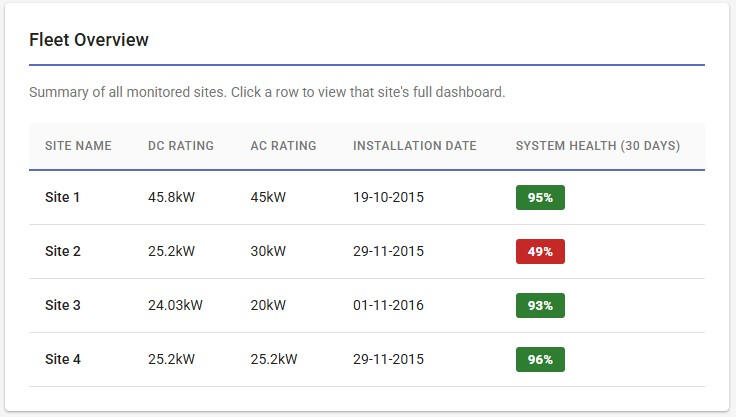Click the AC Rating column header

[x=283, y=146]
